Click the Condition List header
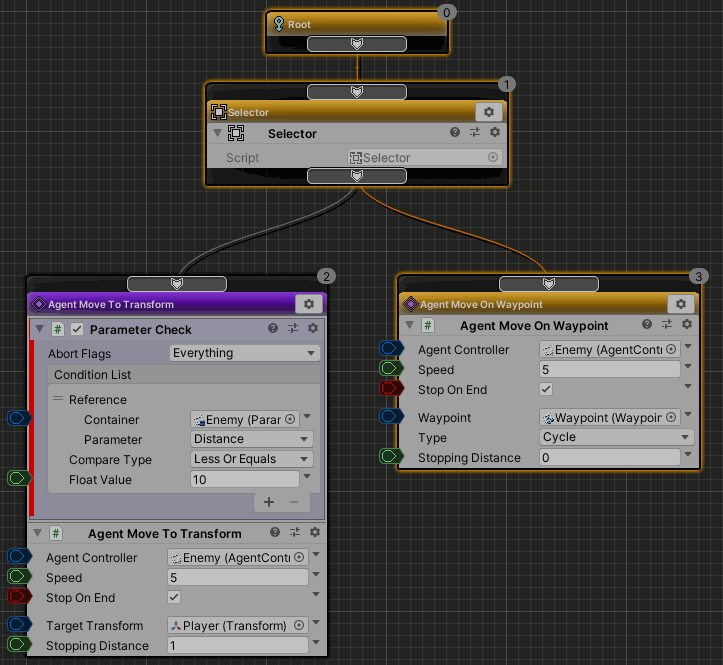The height and width of the screenshot is (665, 723). pos(184,374)
